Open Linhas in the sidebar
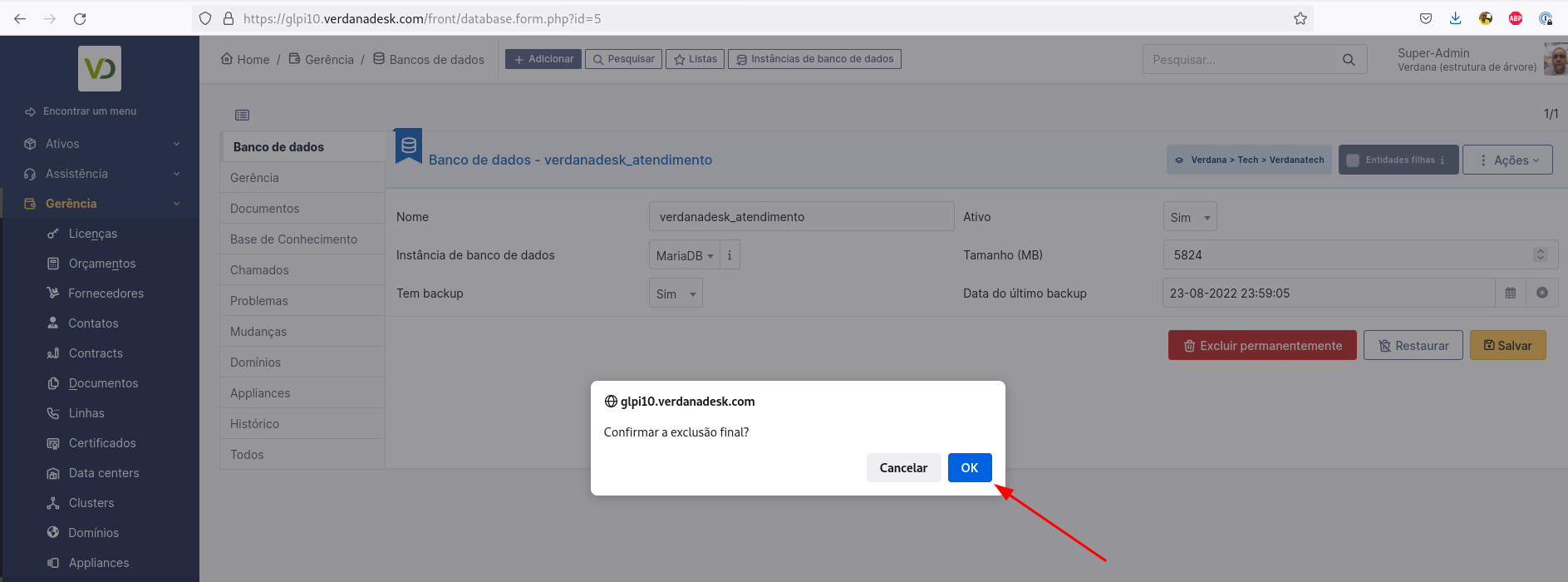1568x582 pixels. pos(86,413)
